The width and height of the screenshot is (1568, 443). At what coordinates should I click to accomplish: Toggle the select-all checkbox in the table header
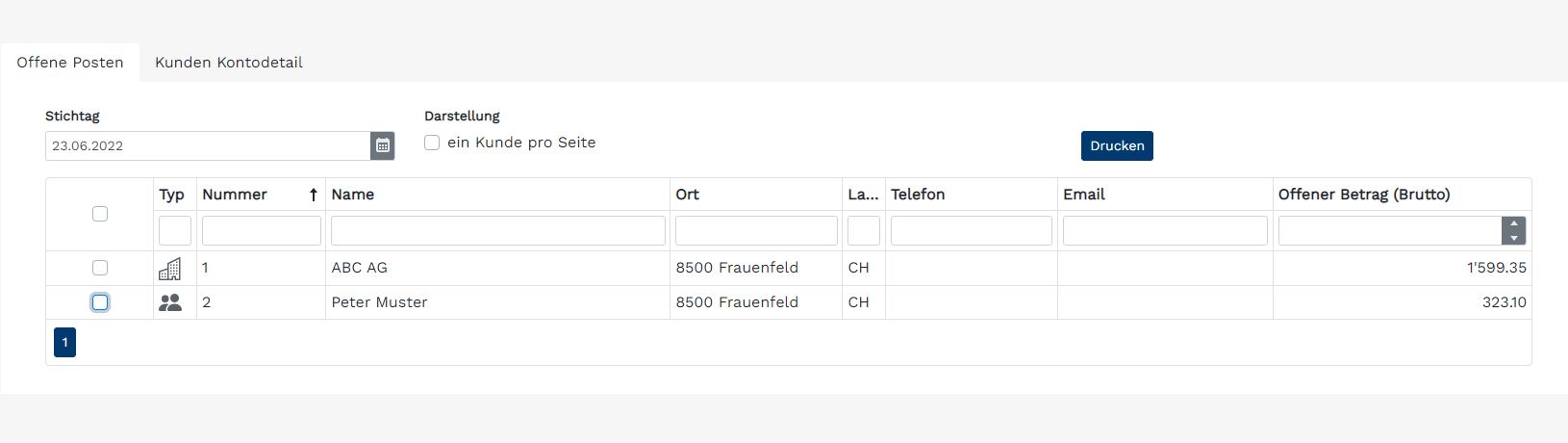100,214
